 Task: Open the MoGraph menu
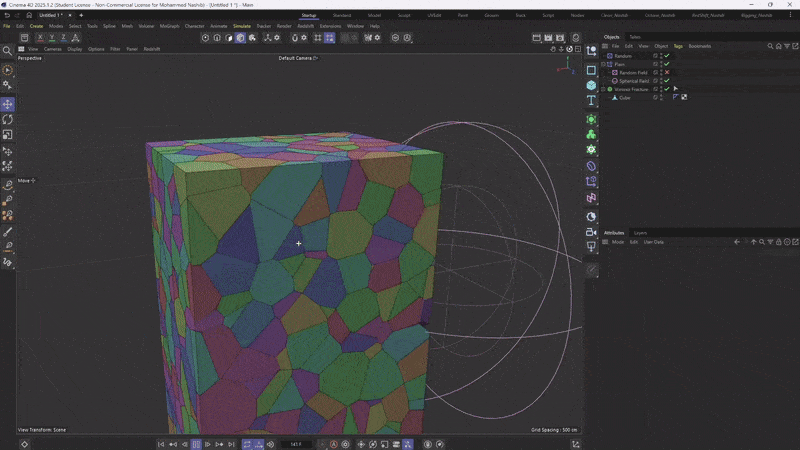[169, 26]
